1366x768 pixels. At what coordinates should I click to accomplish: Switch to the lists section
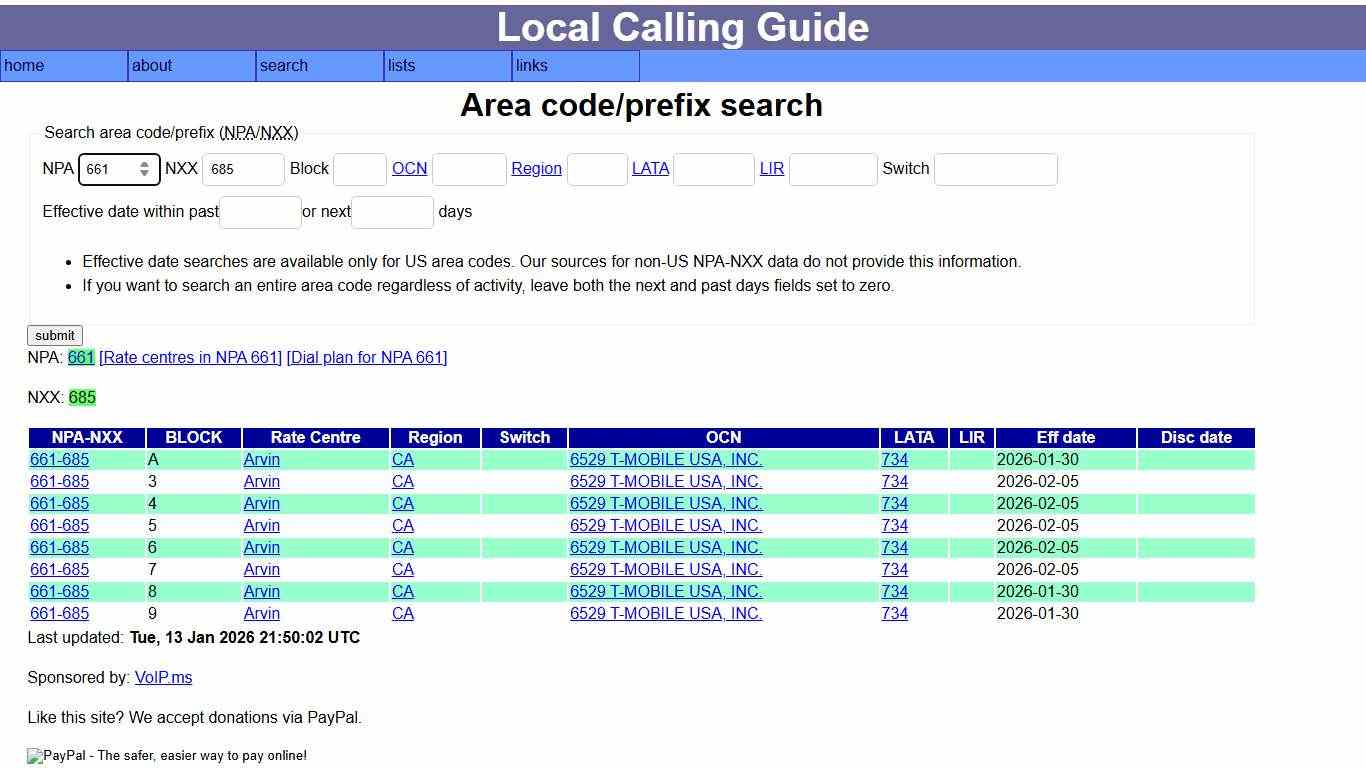[x=400, y=65]
